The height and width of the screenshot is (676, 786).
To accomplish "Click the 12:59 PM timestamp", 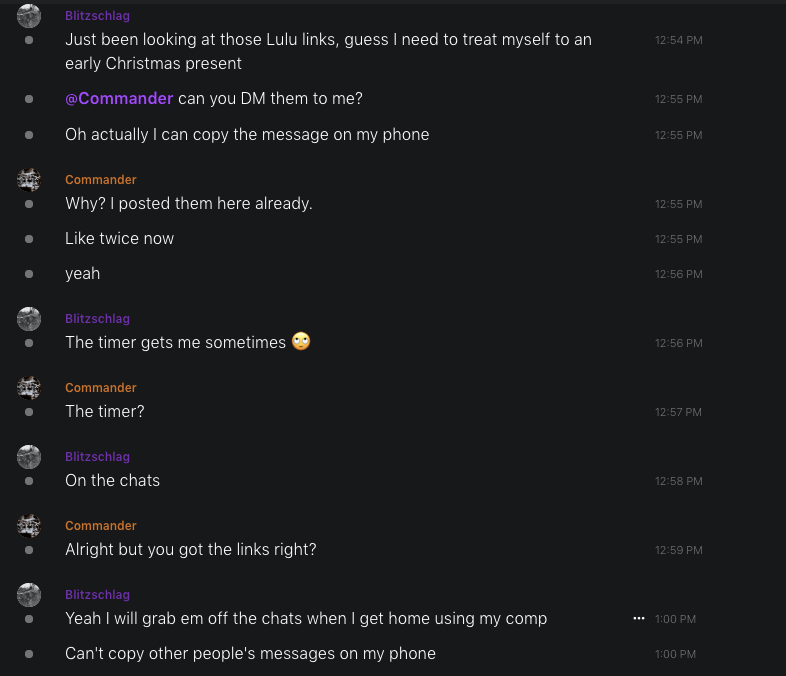I will click(678, 550).
